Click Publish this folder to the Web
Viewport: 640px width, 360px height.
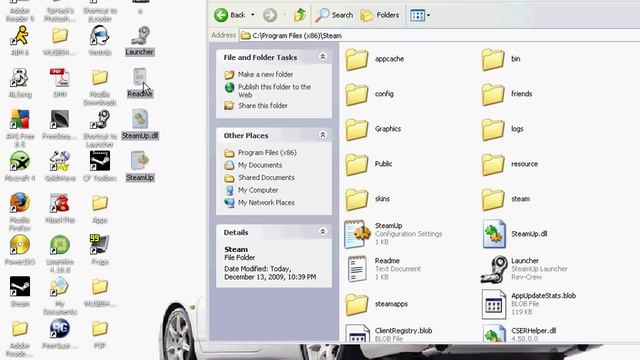click(274, 91)
